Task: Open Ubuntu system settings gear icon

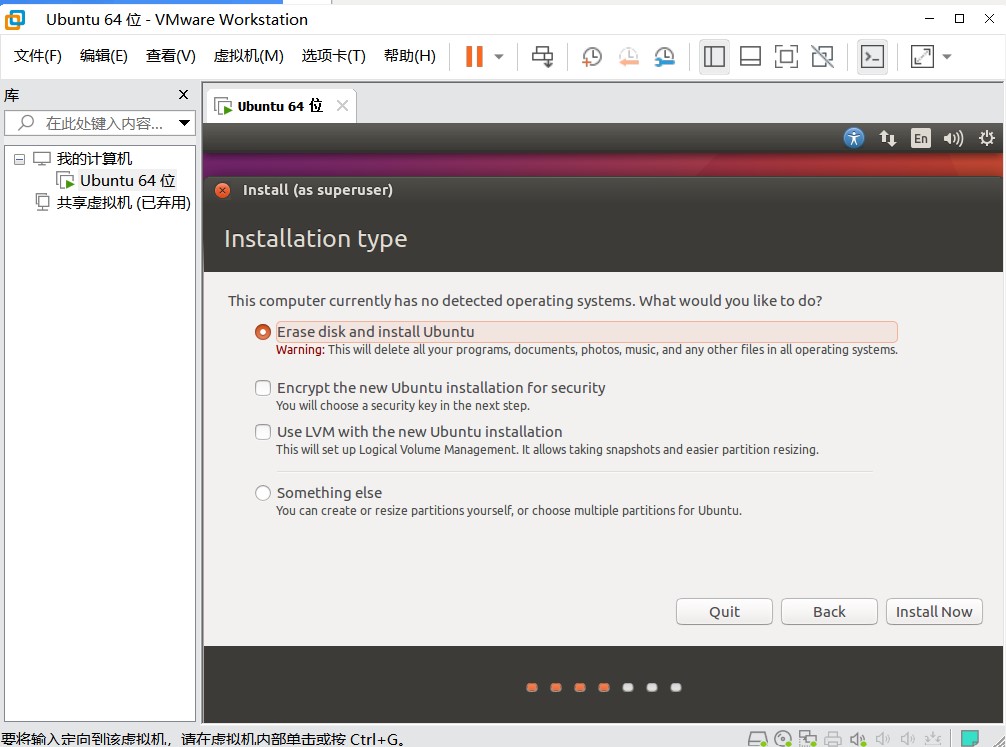Action: (987, 139)
